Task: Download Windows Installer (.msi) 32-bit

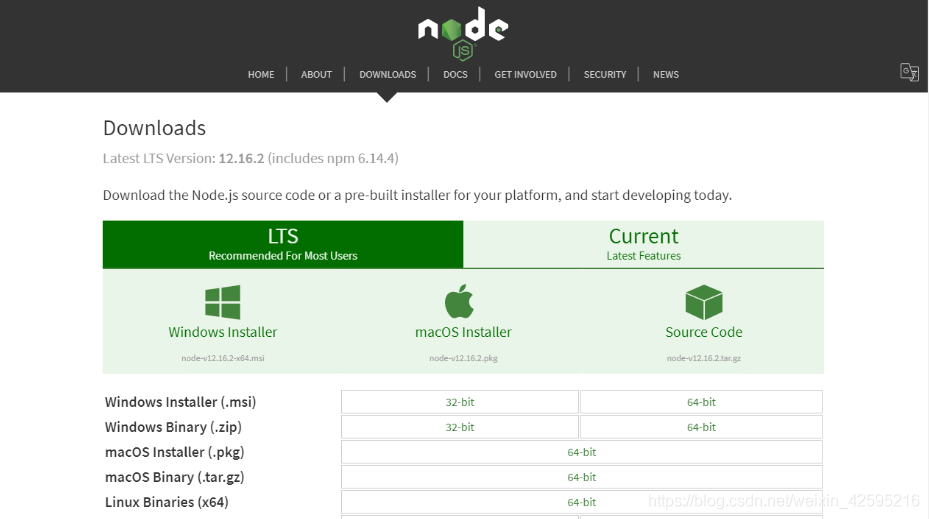Action: (x=460, y=402)
